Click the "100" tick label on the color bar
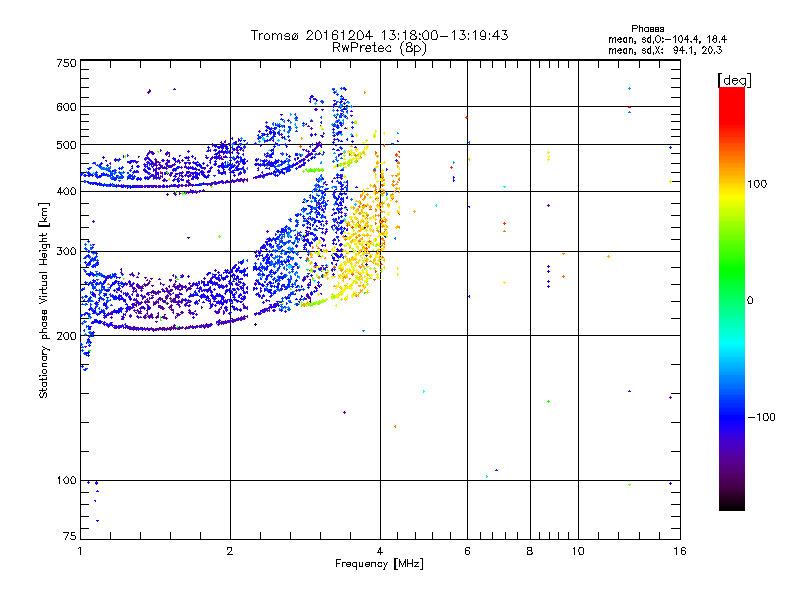Image resolution: width=800 pixels, height=600 pixels. click(x=757, y=184)
